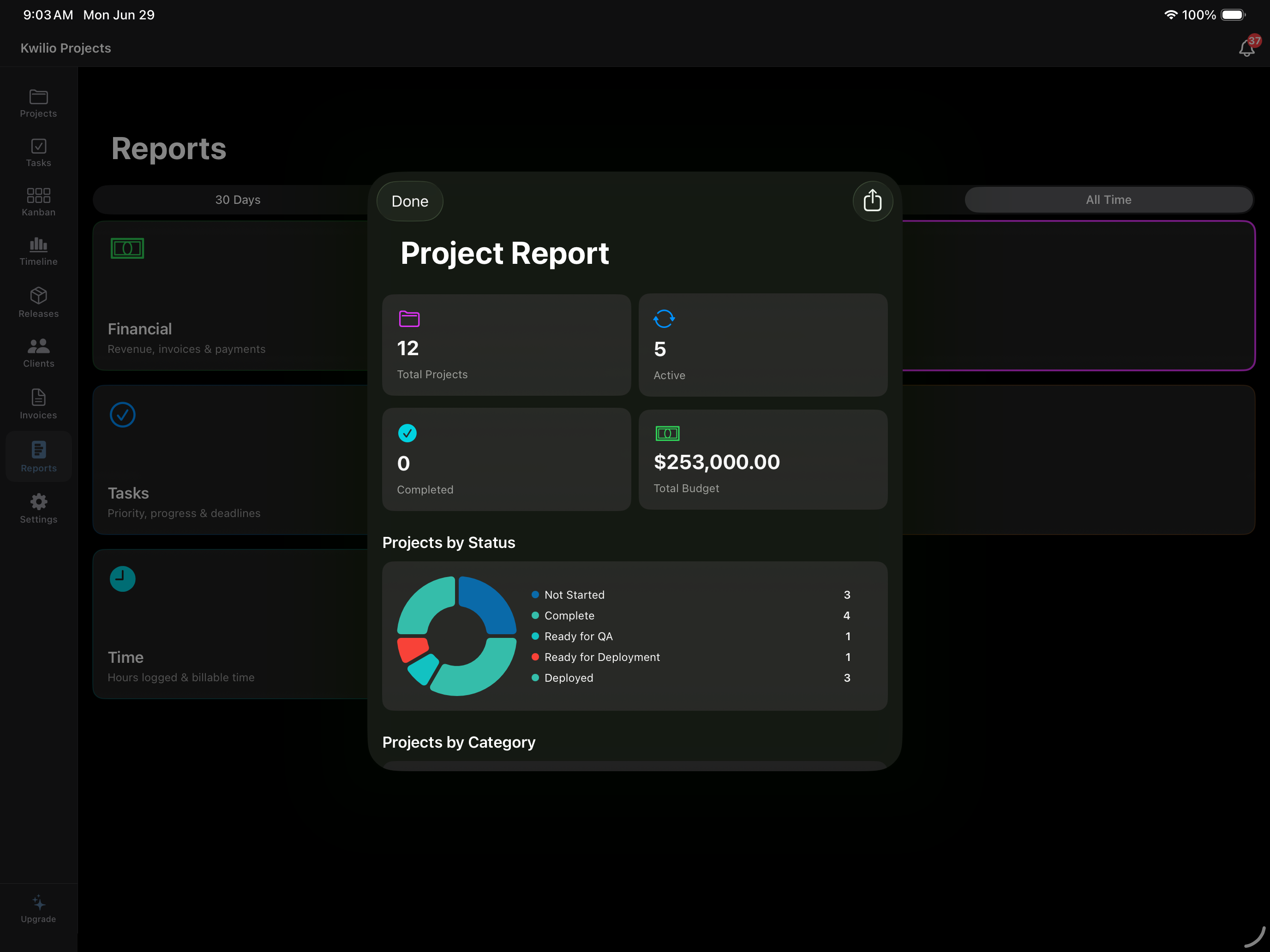Select the Not Started legend row
1270x952 pixels.
tap(691, 595)
